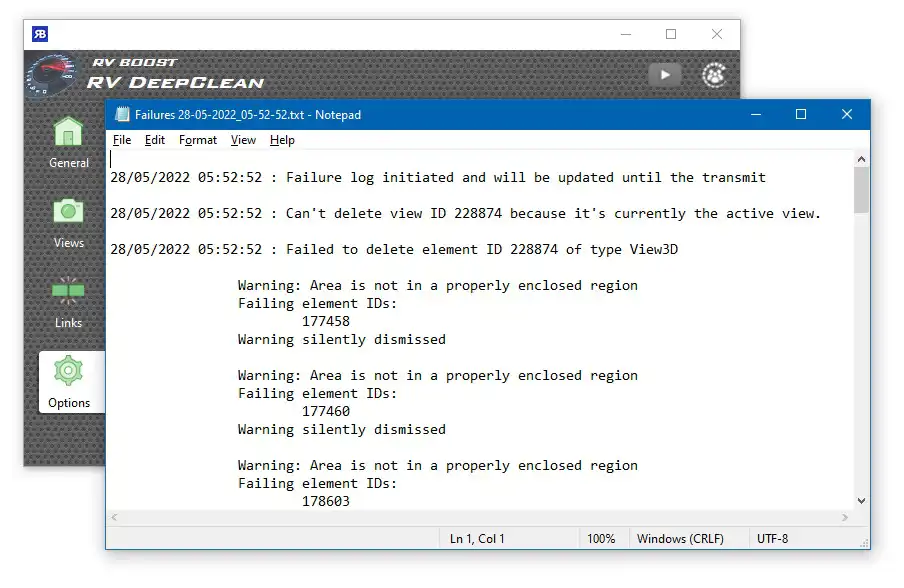
Task: Click the round community icon in header
Action: (714, 75)
